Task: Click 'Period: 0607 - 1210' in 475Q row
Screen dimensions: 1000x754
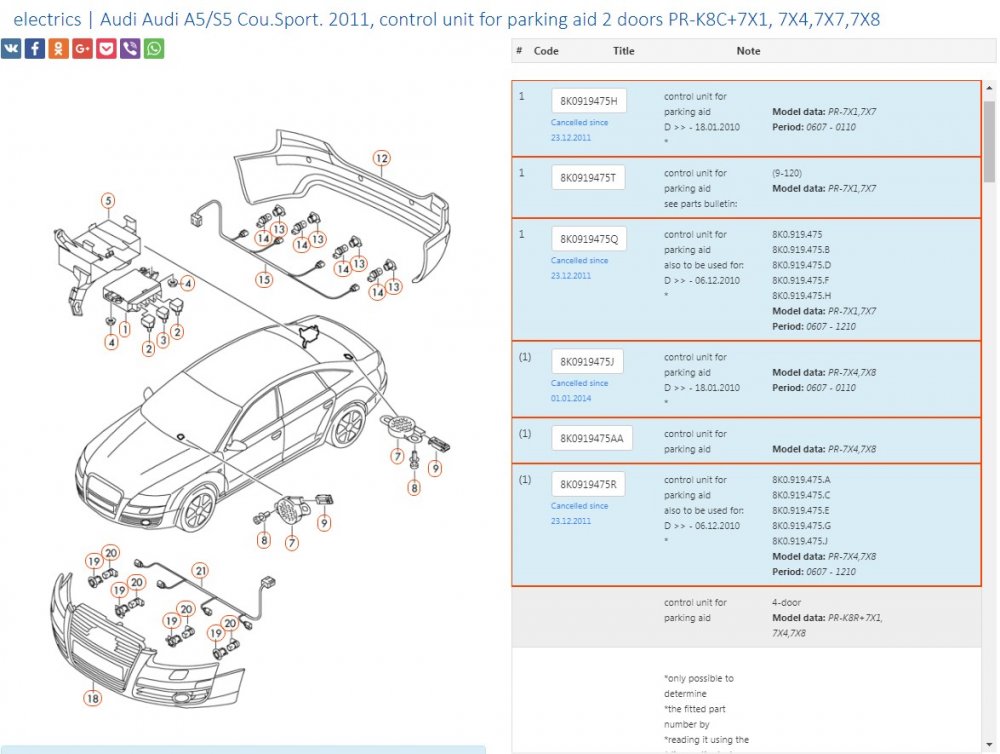Action: tap(814, 326)
